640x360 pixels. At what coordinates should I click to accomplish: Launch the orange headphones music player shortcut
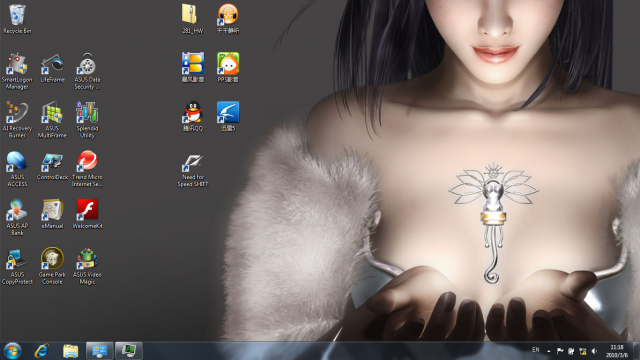click(228, 19)
